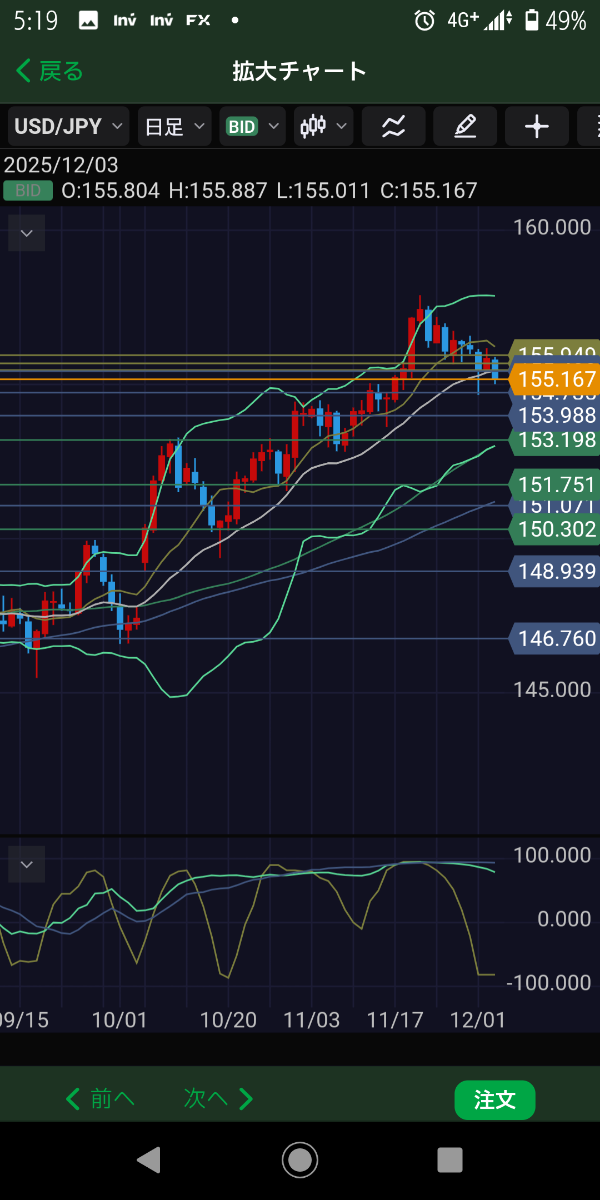Tap the Android back navigation triangle
The image size is (600, 1200).
pos(148,1159)
